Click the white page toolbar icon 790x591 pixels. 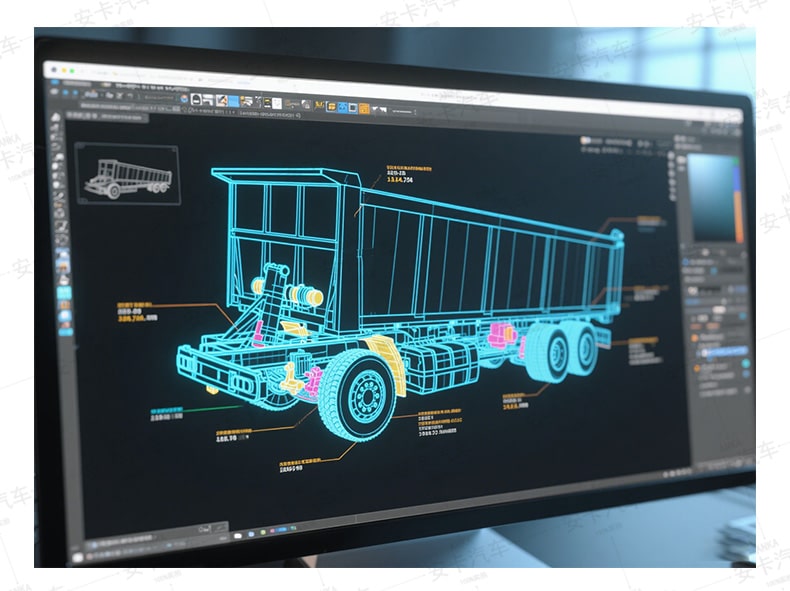(x=277, y=103)
